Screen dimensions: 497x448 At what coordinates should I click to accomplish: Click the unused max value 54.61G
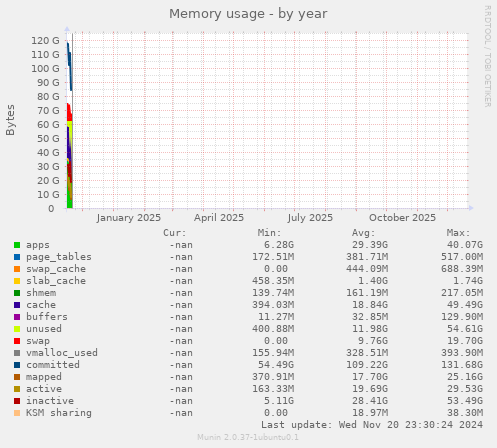[465, 329]
